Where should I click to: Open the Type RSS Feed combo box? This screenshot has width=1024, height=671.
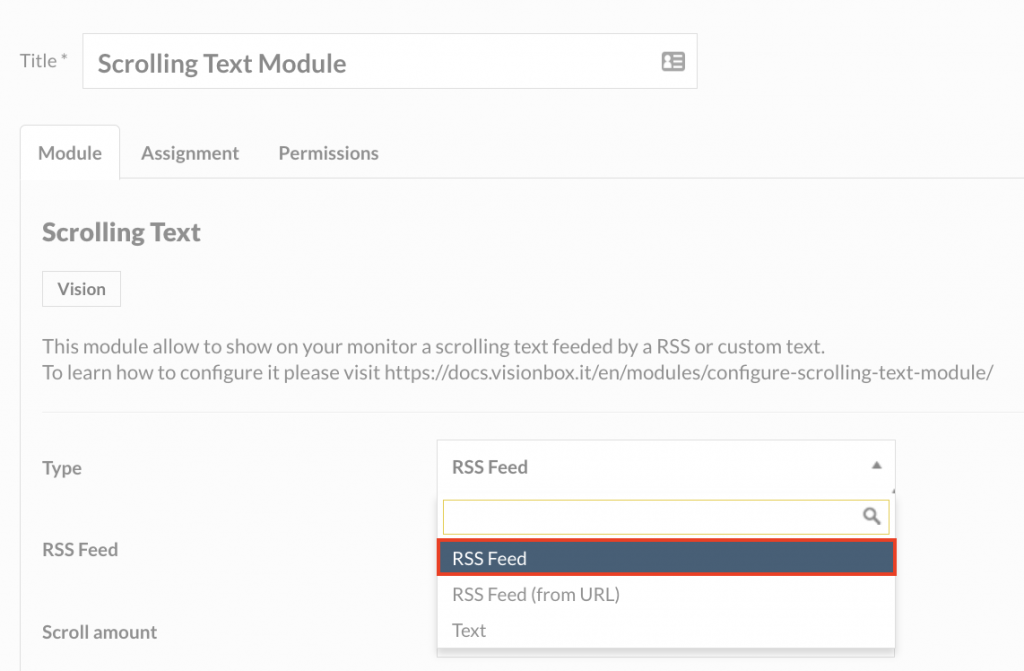[x=665, y=466]
